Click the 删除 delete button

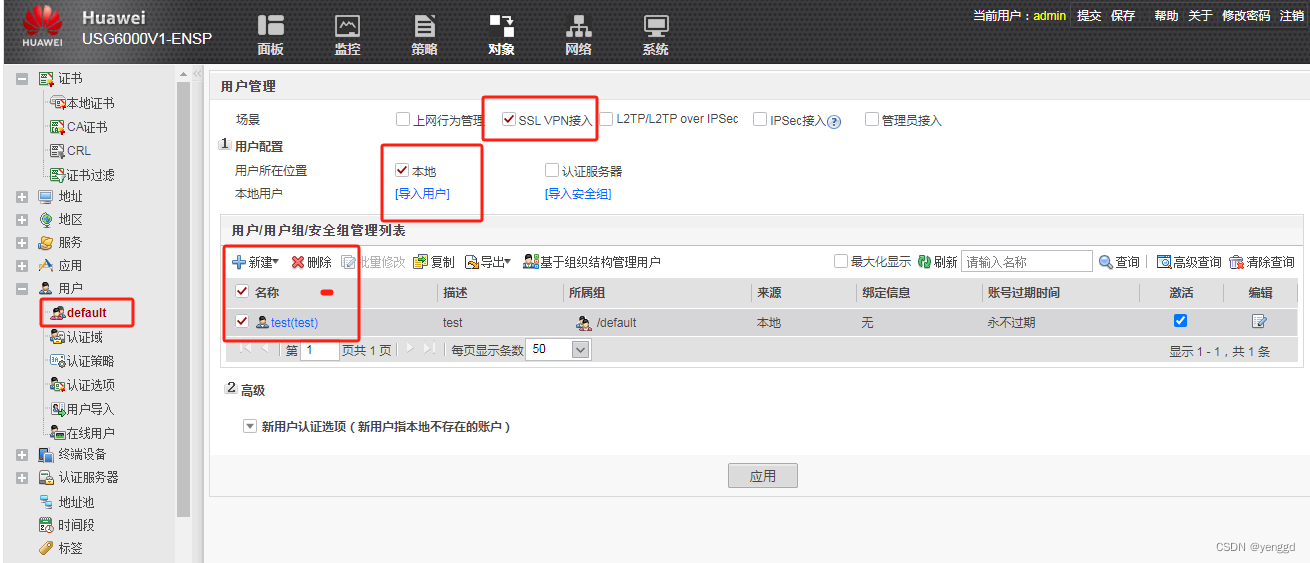[312, 262]
